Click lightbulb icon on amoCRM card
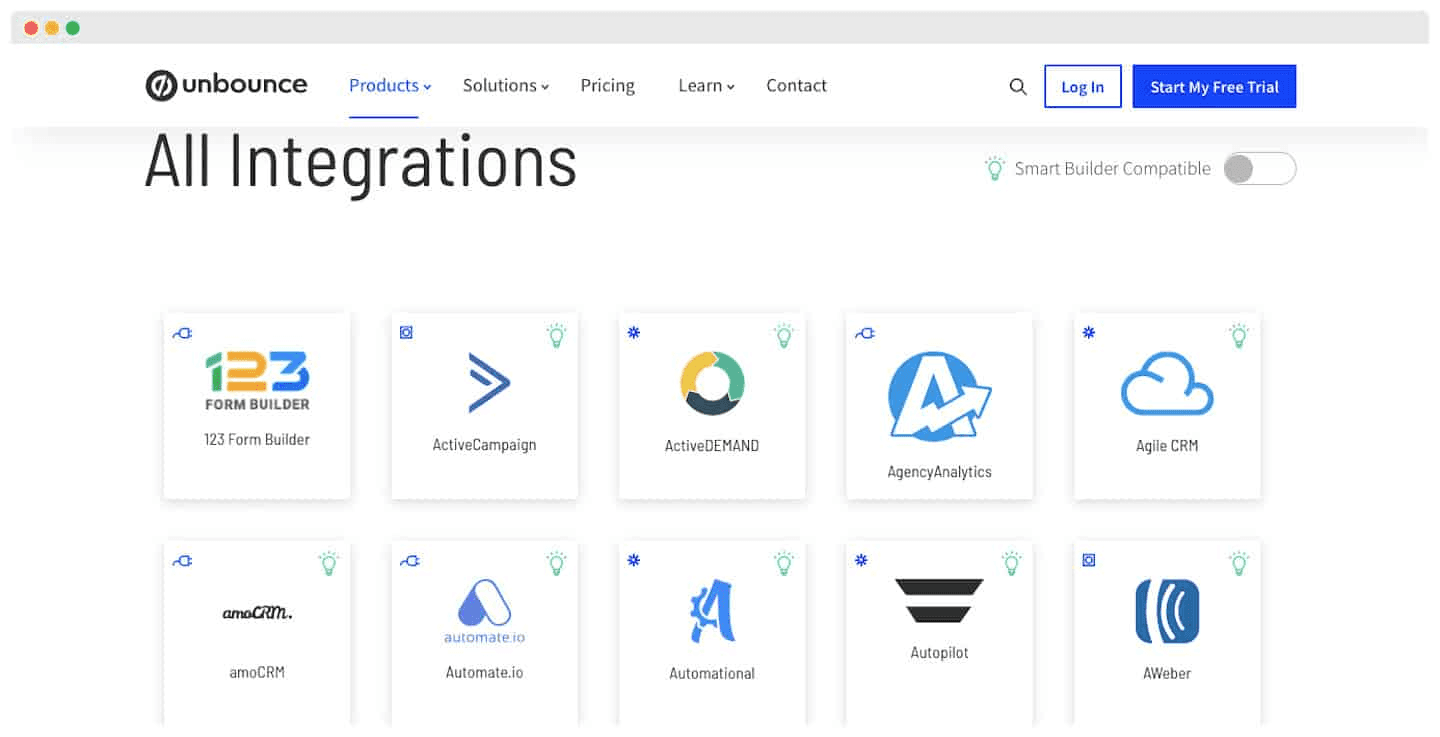 329,563
